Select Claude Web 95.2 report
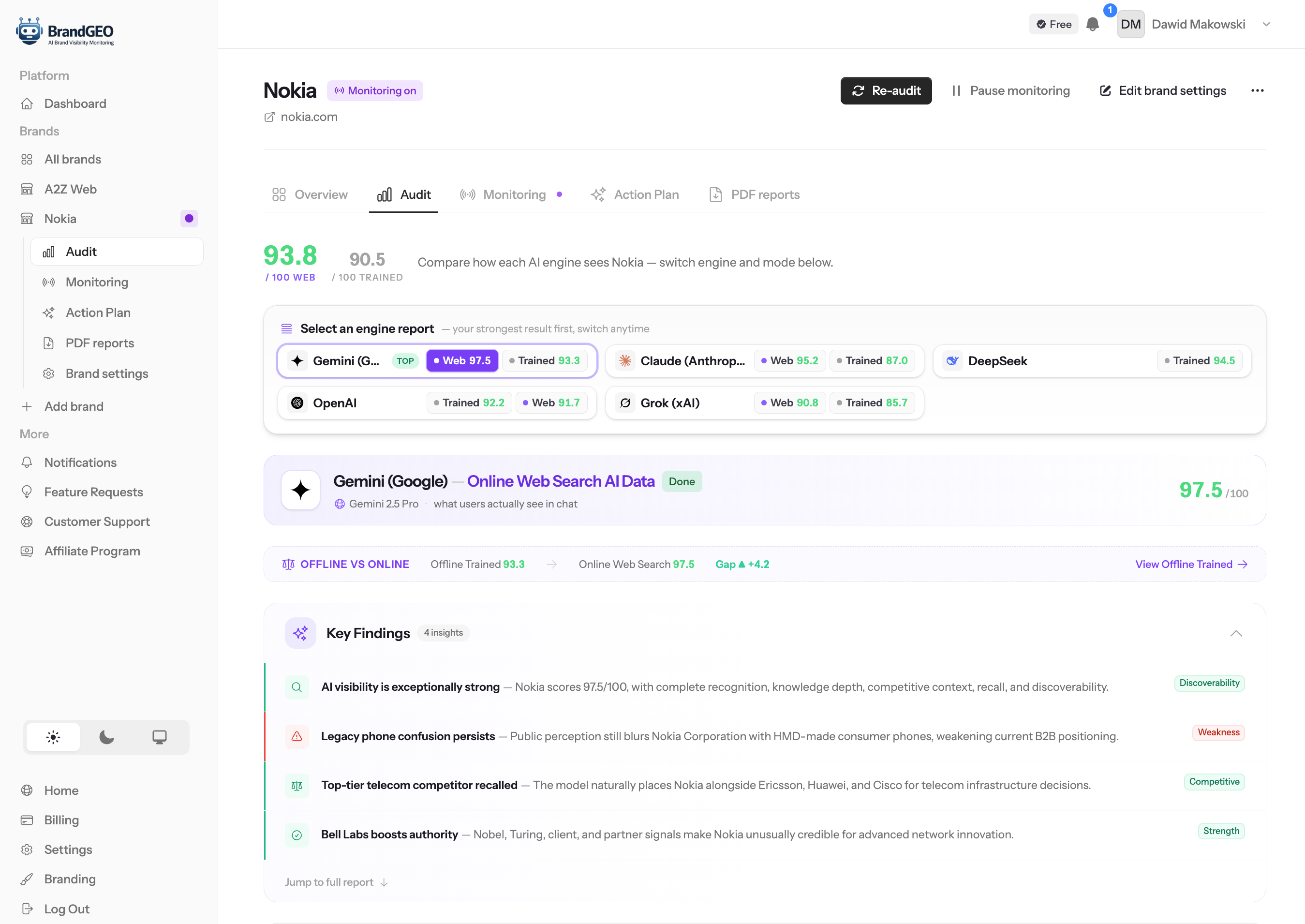1305x924 pixels. tap(789, 361)
